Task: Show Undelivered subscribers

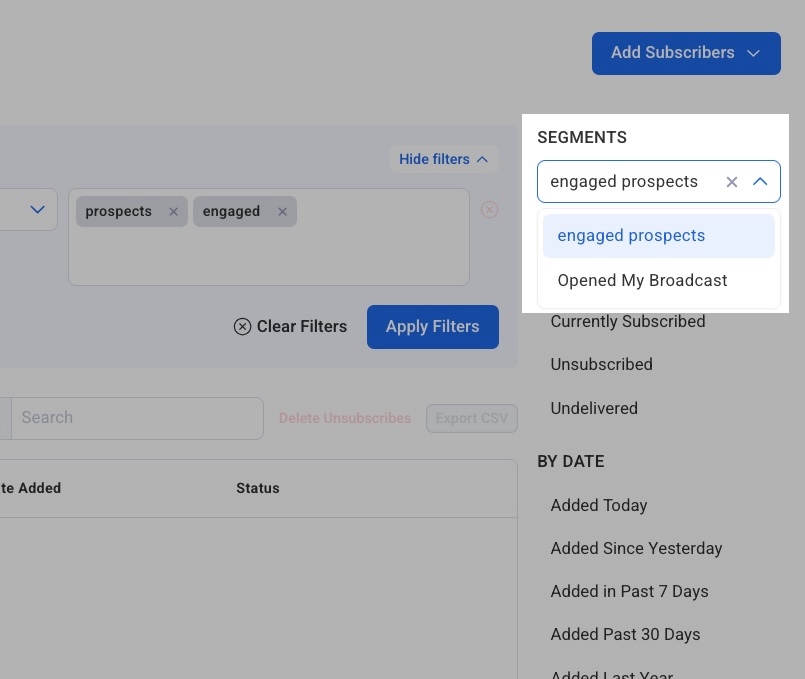Action: pyautogui.click(x=593, y=408)
